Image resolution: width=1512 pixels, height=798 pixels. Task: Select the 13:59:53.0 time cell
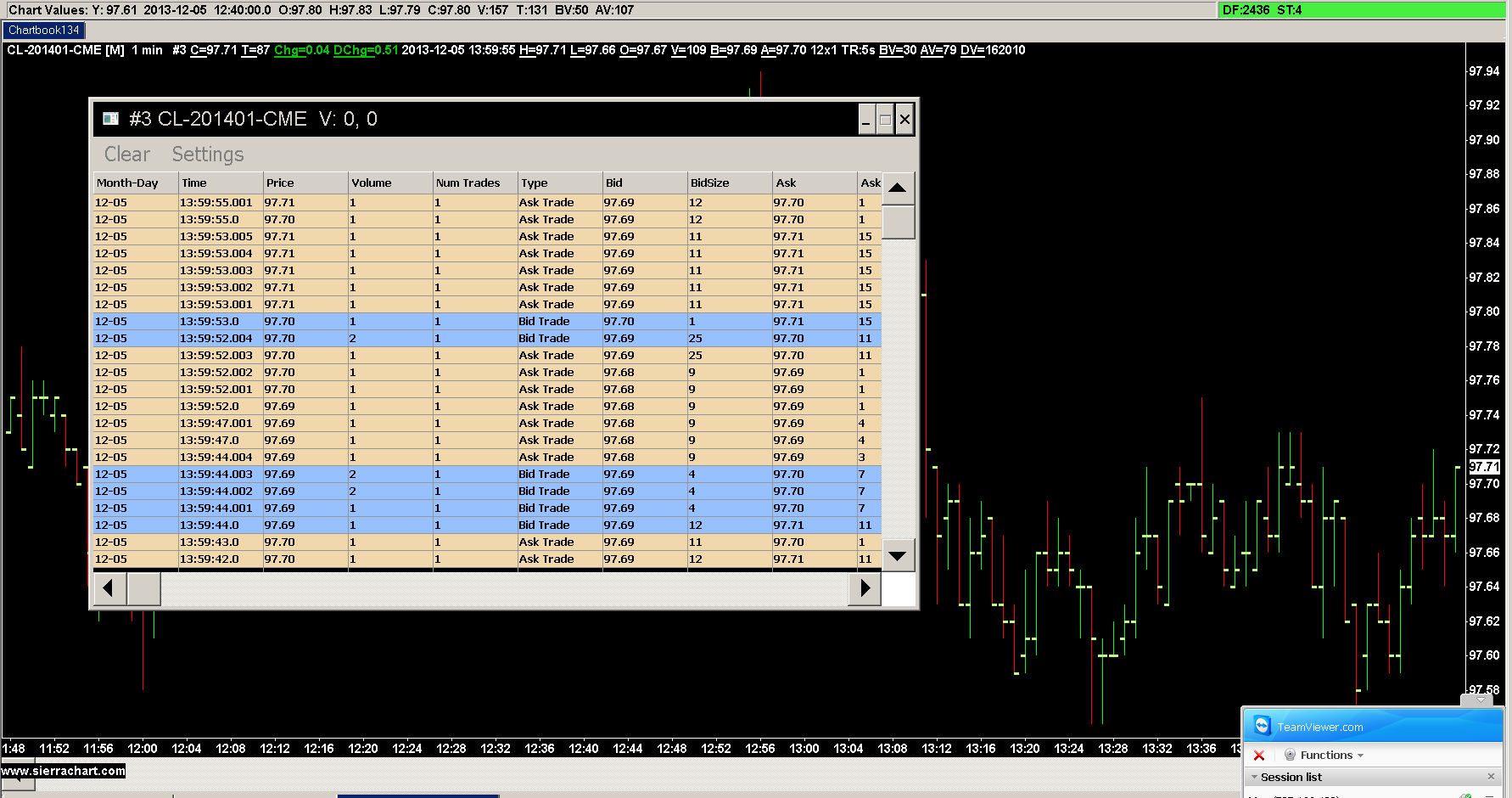[221, 322]
